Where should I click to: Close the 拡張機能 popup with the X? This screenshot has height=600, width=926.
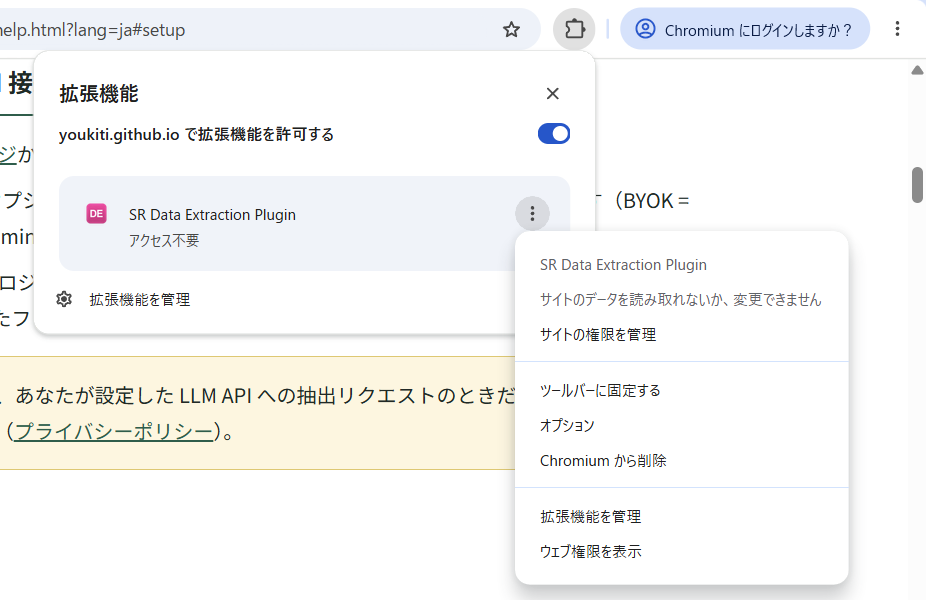(x=553, y=93)
